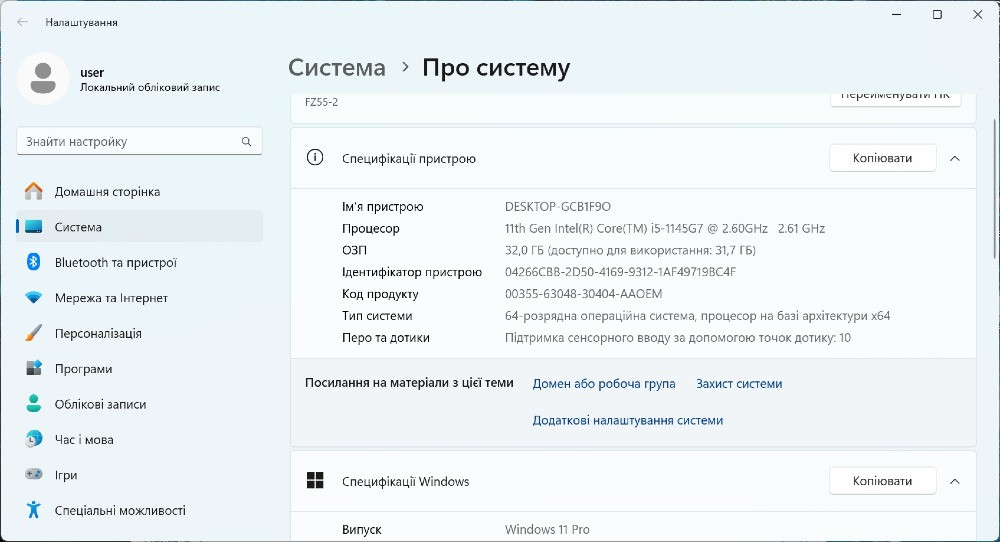This screenshot has width=1000, height=542.
Task: Open Домашня сторінка home icon
Action: coord(34,191)
